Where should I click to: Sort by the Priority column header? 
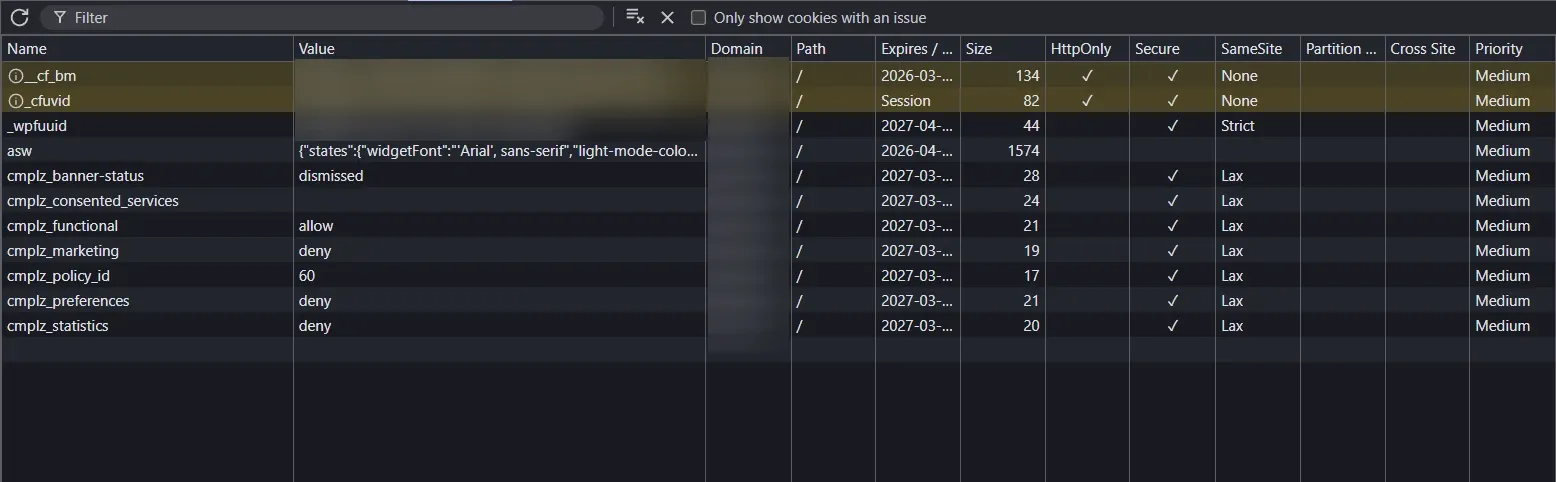click(x=1498, y=49)
